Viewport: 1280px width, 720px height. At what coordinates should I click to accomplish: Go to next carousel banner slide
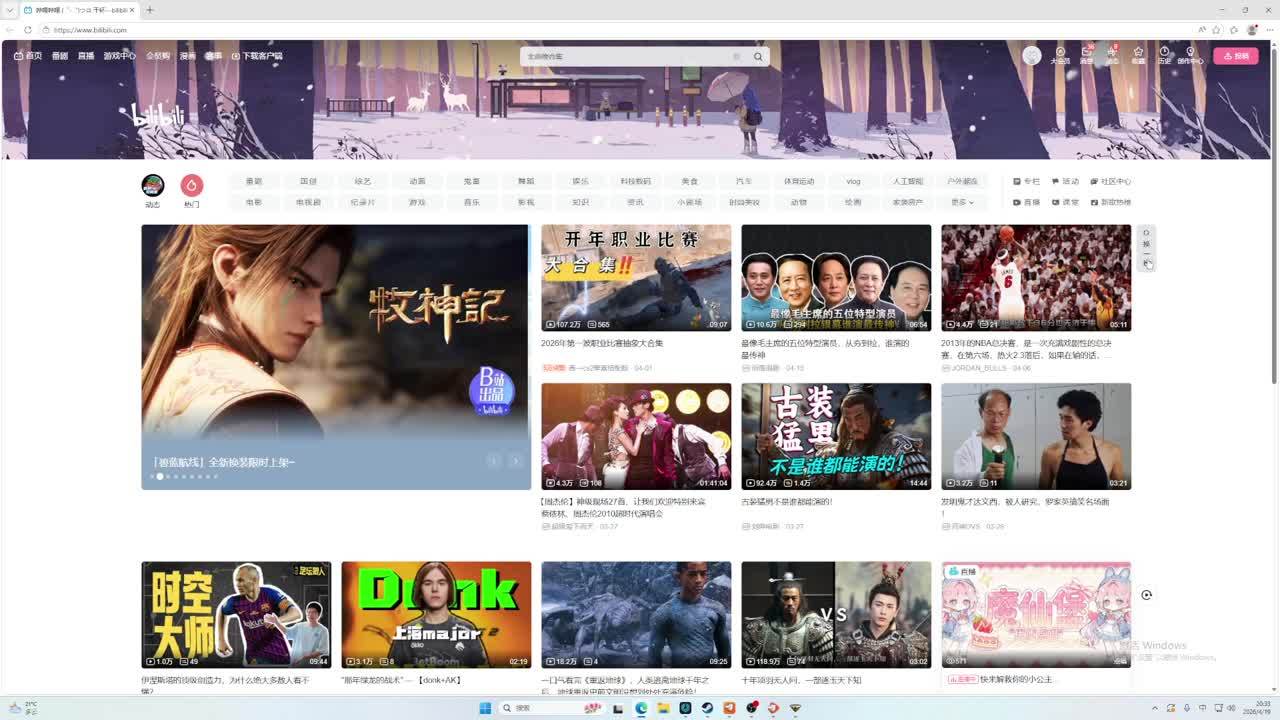coord(515,461)
